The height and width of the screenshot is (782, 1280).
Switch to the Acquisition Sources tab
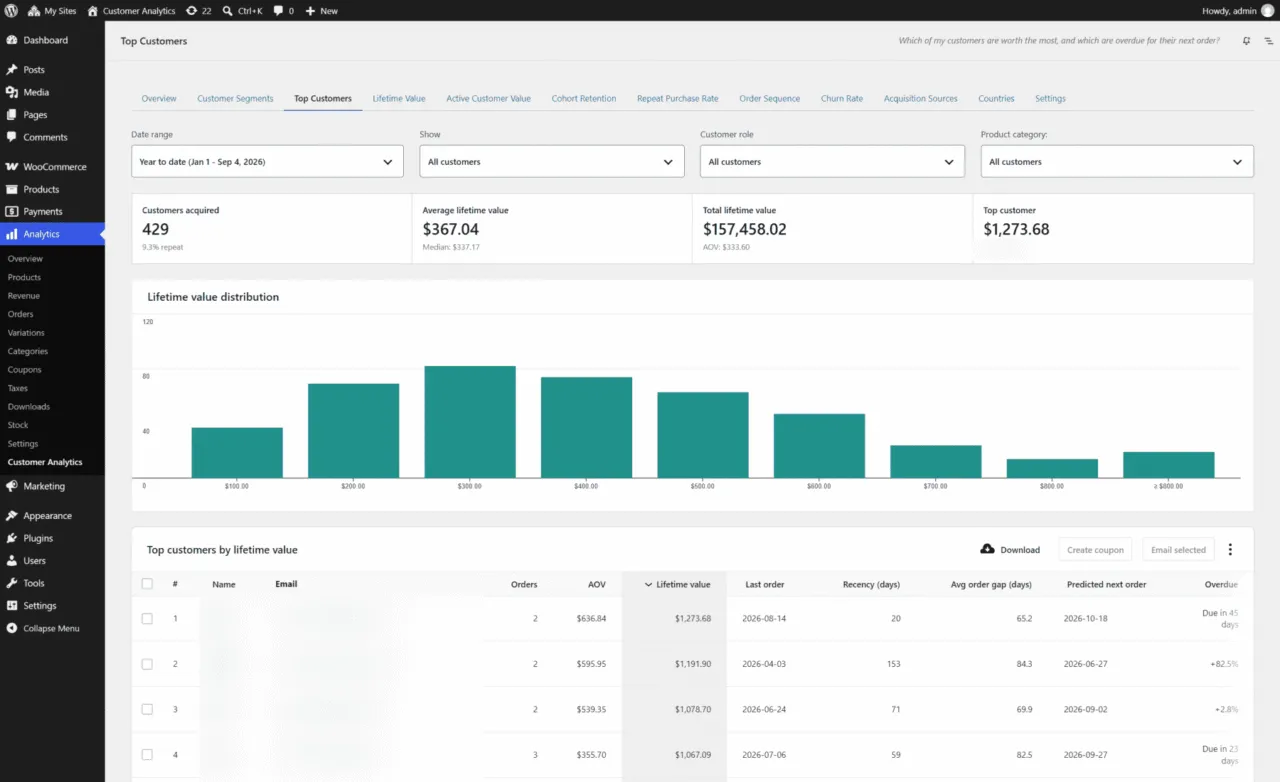[x=921, y=98]
